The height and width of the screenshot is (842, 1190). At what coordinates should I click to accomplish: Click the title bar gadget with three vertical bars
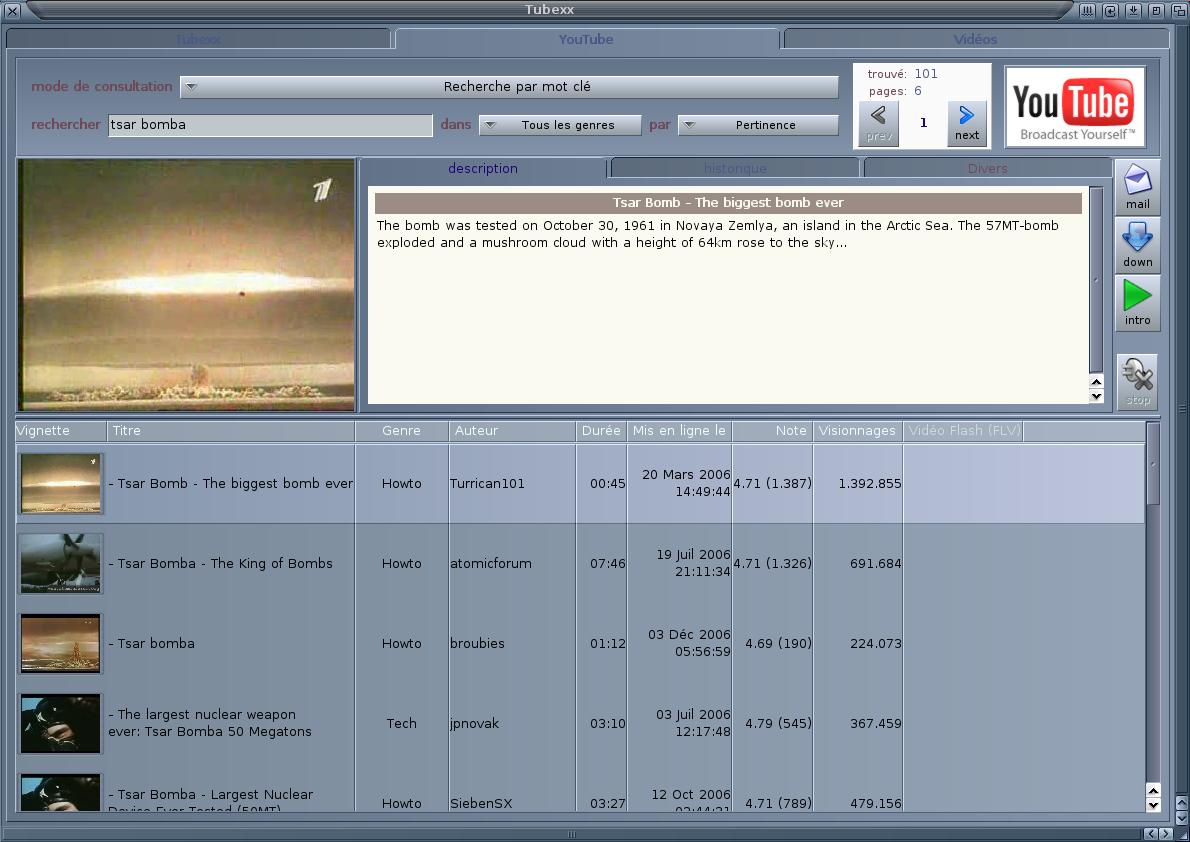[1087, 11]
